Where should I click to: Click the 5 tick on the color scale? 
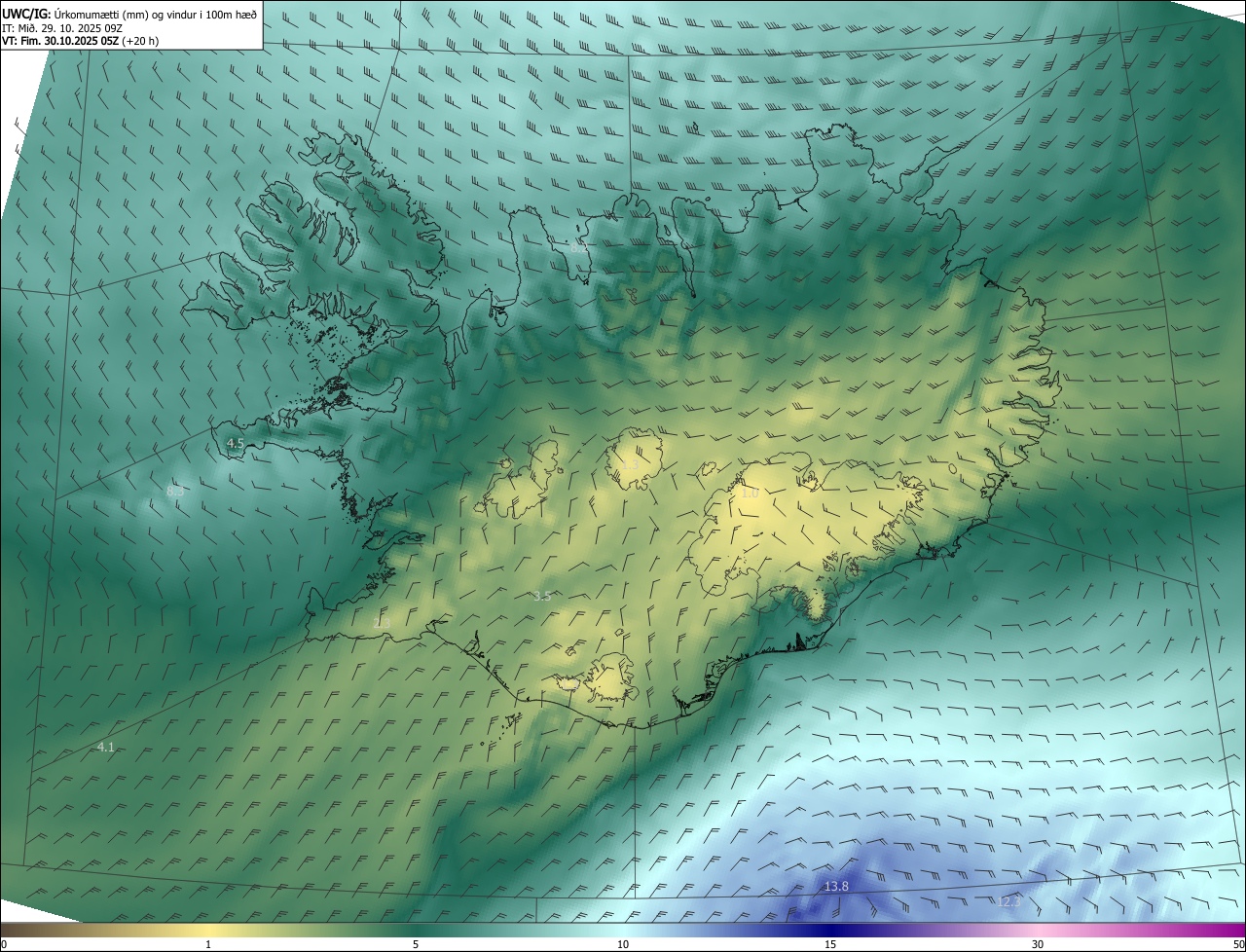tap(416, 944)
